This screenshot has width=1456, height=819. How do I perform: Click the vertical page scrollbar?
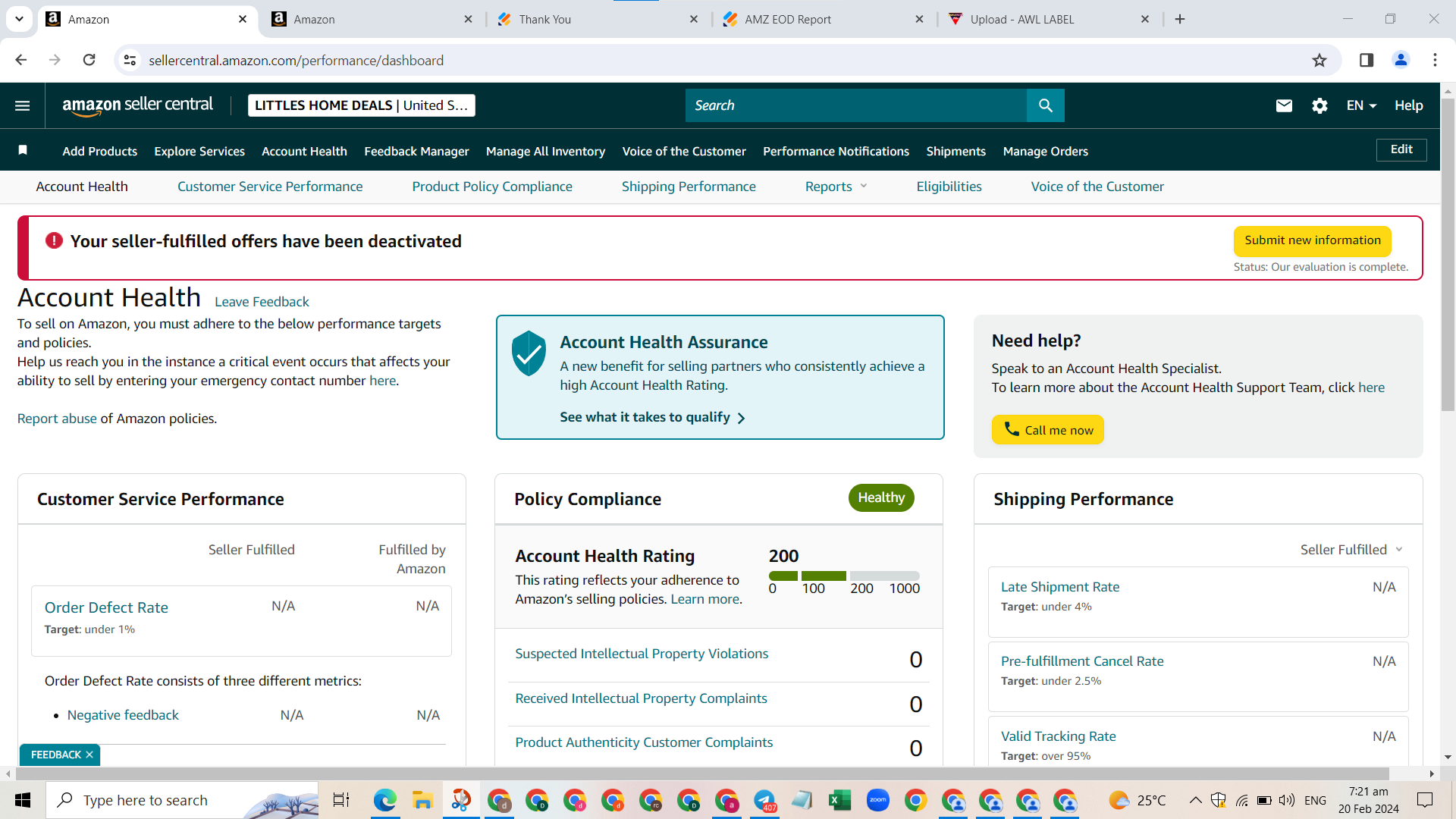[1448, 254]
